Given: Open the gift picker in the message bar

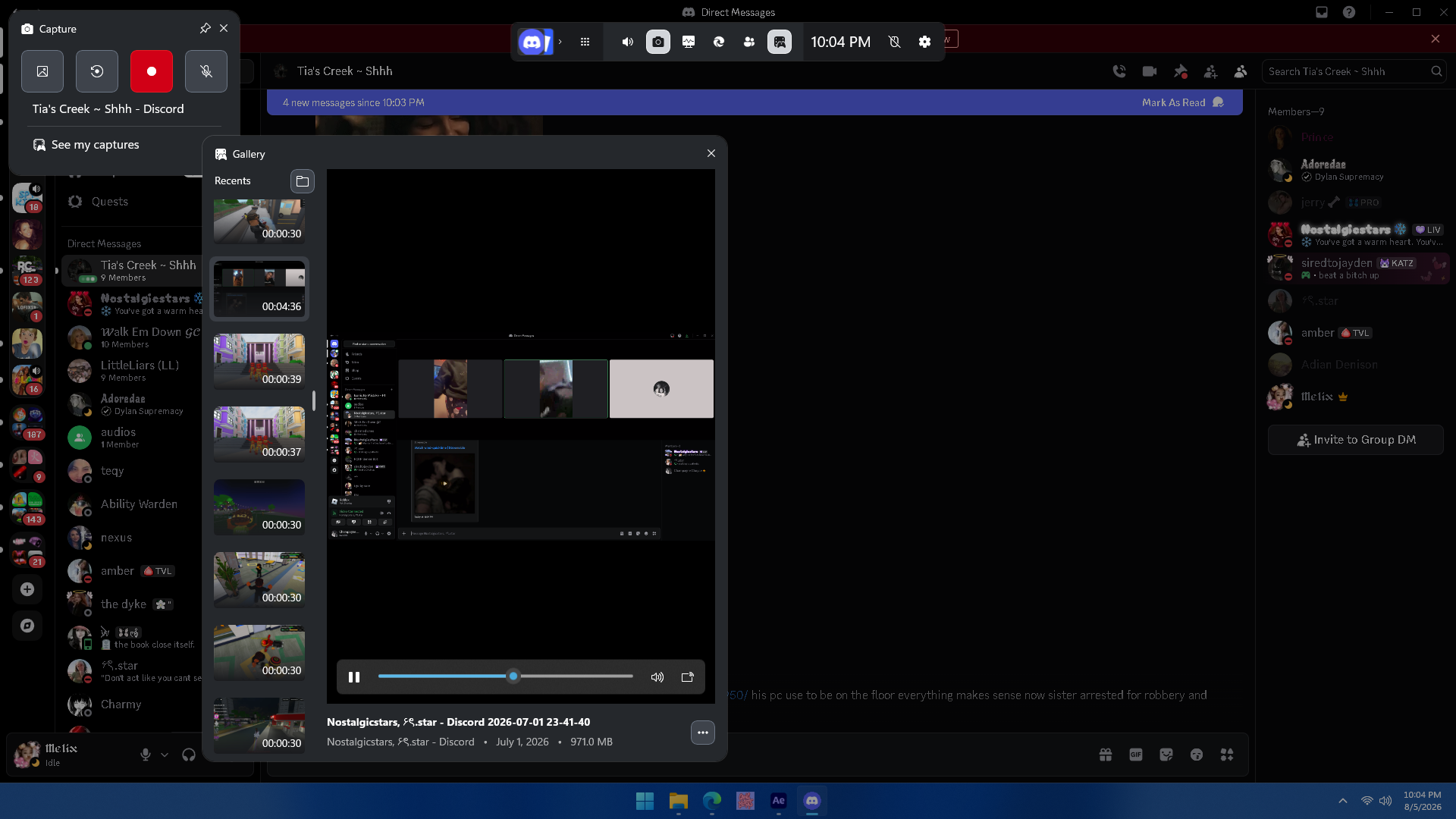Looking at the screenshot, I should pyautogui.click(x=1106, y=755).
